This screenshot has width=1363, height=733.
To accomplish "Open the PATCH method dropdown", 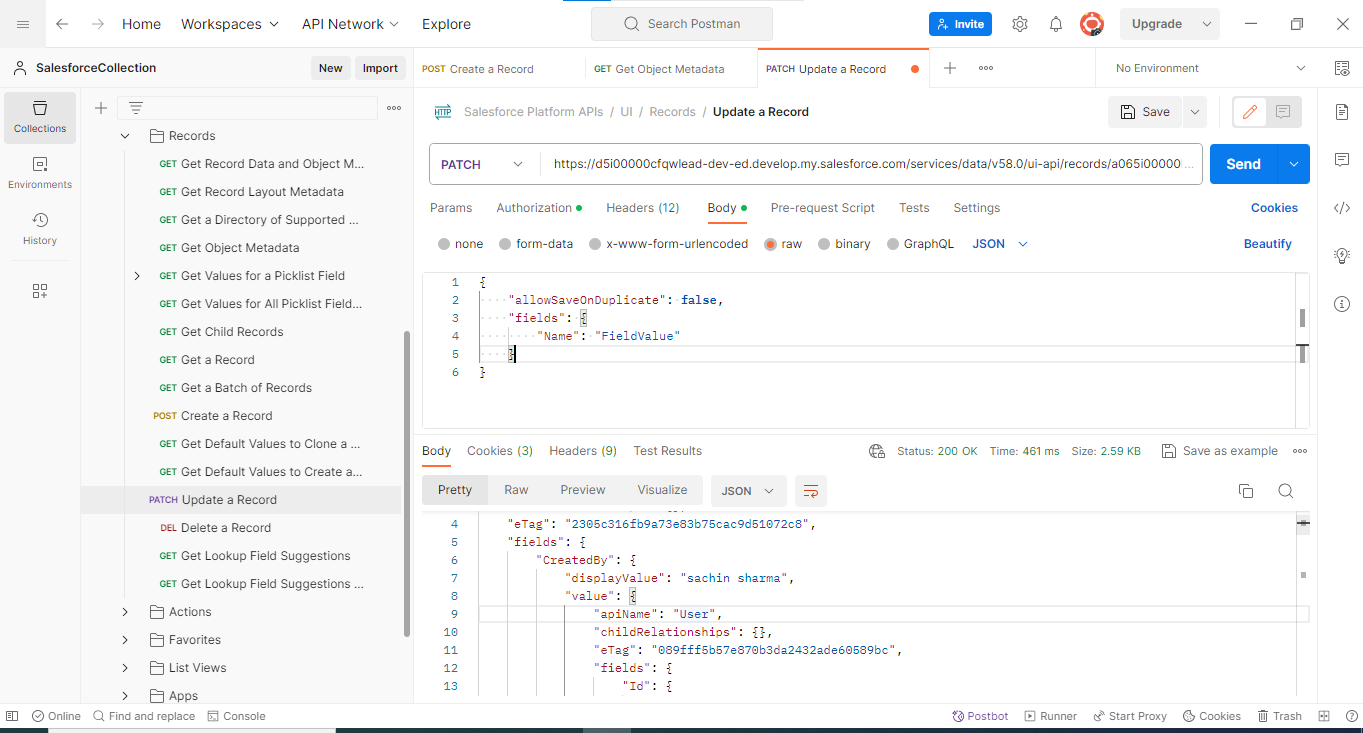I will (484, 164).
